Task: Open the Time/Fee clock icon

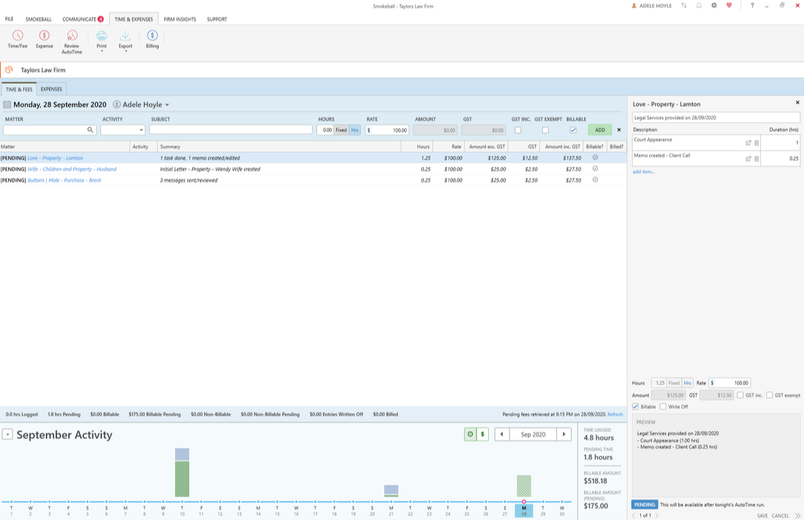Action: (17, 36)
